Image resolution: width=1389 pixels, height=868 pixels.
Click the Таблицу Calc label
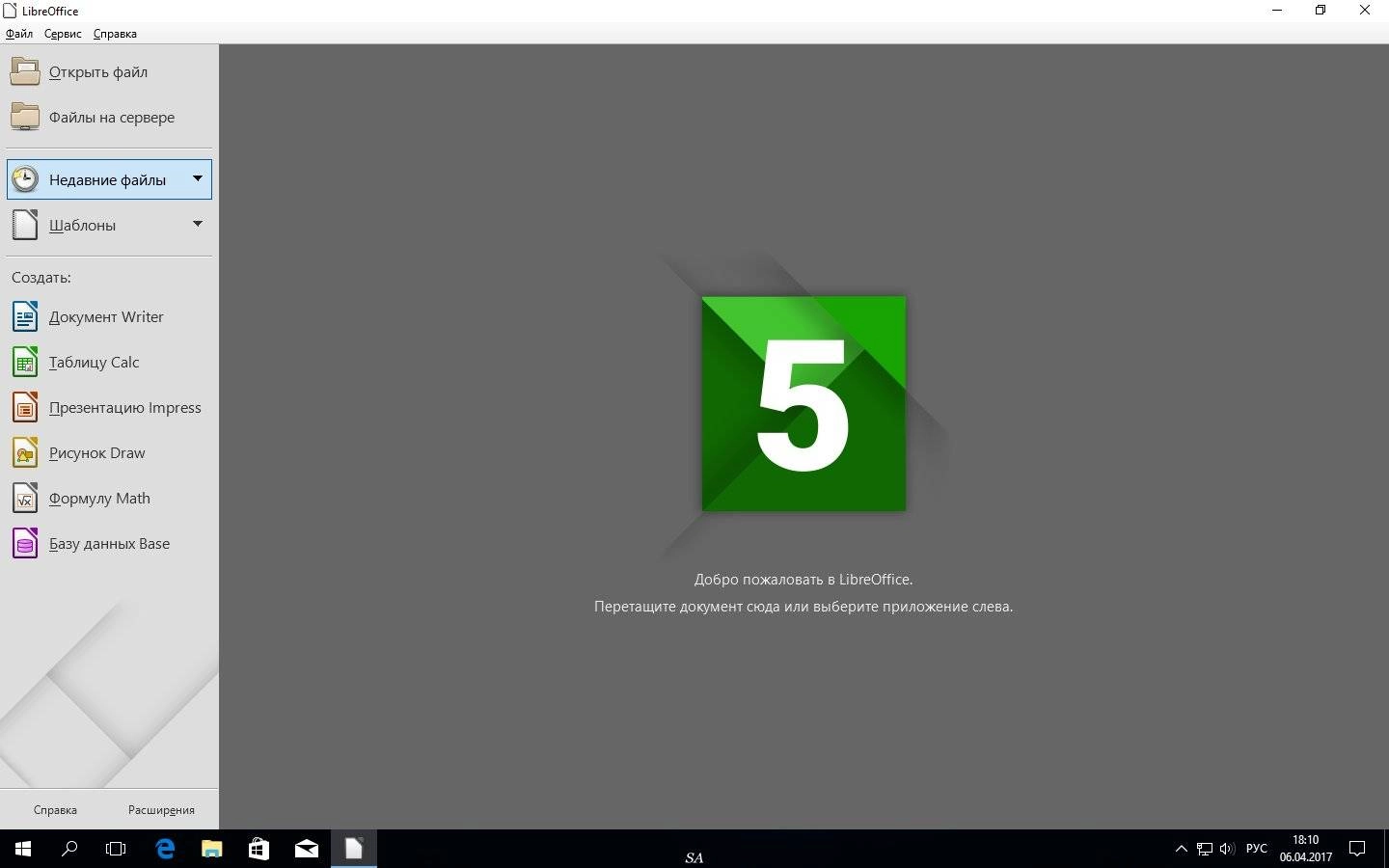click(x=94, y=363)
